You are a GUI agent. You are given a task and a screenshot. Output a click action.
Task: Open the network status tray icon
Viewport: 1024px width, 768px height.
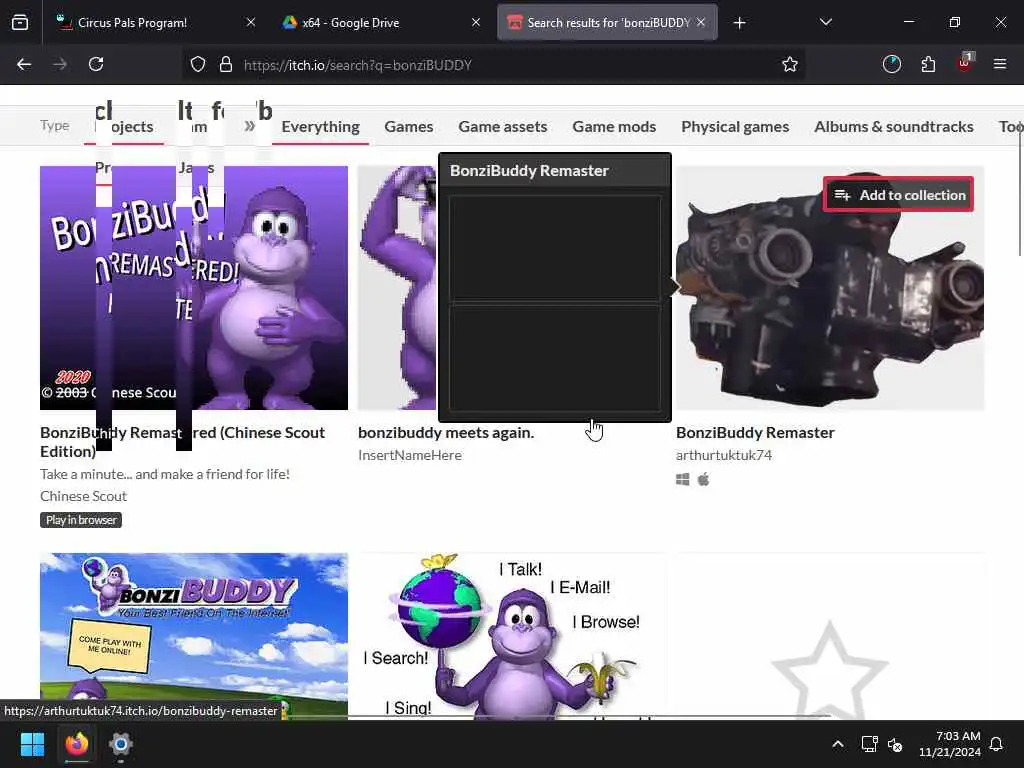point(869,744)
